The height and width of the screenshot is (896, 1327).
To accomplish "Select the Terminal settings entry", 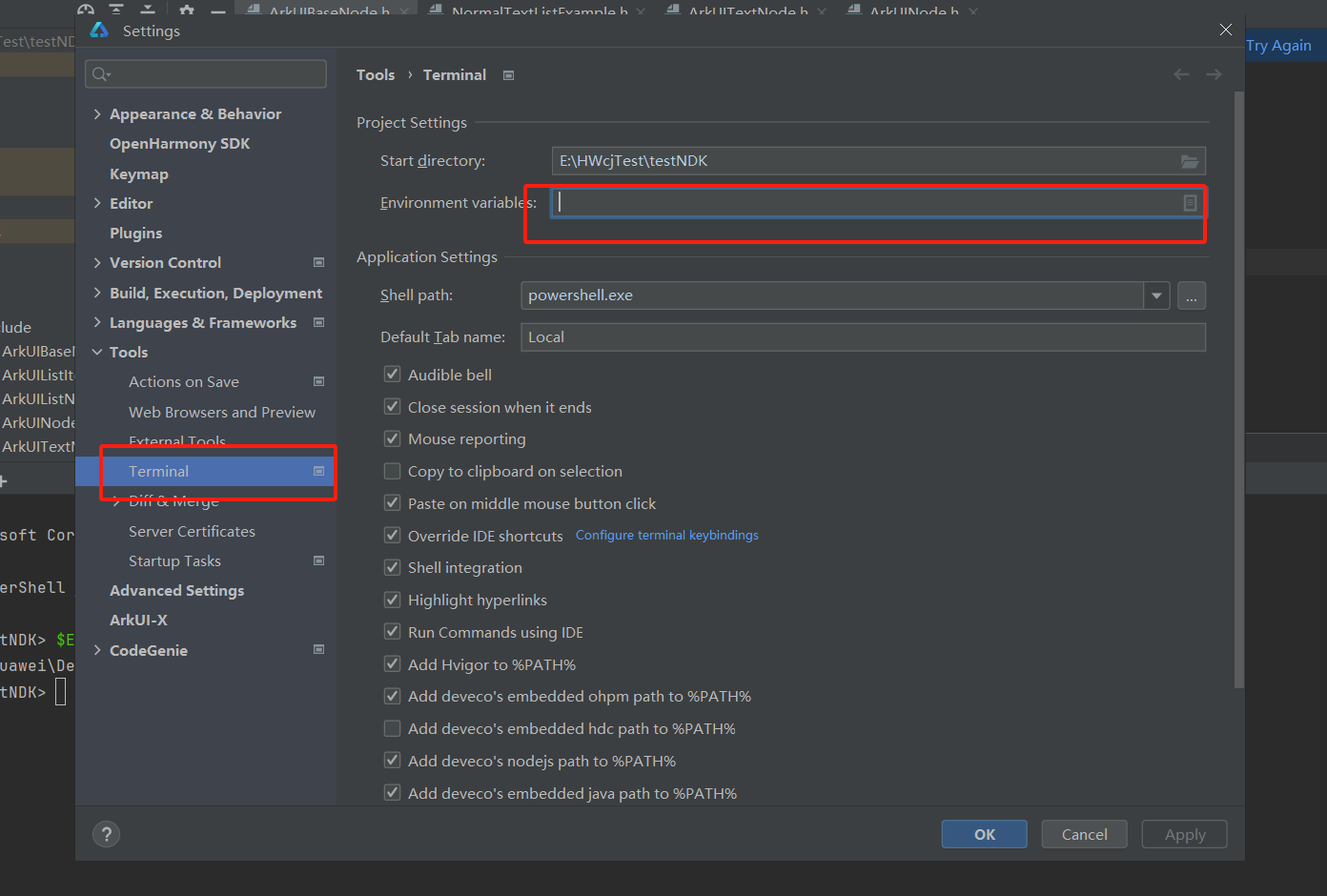I will click(206, 471).
